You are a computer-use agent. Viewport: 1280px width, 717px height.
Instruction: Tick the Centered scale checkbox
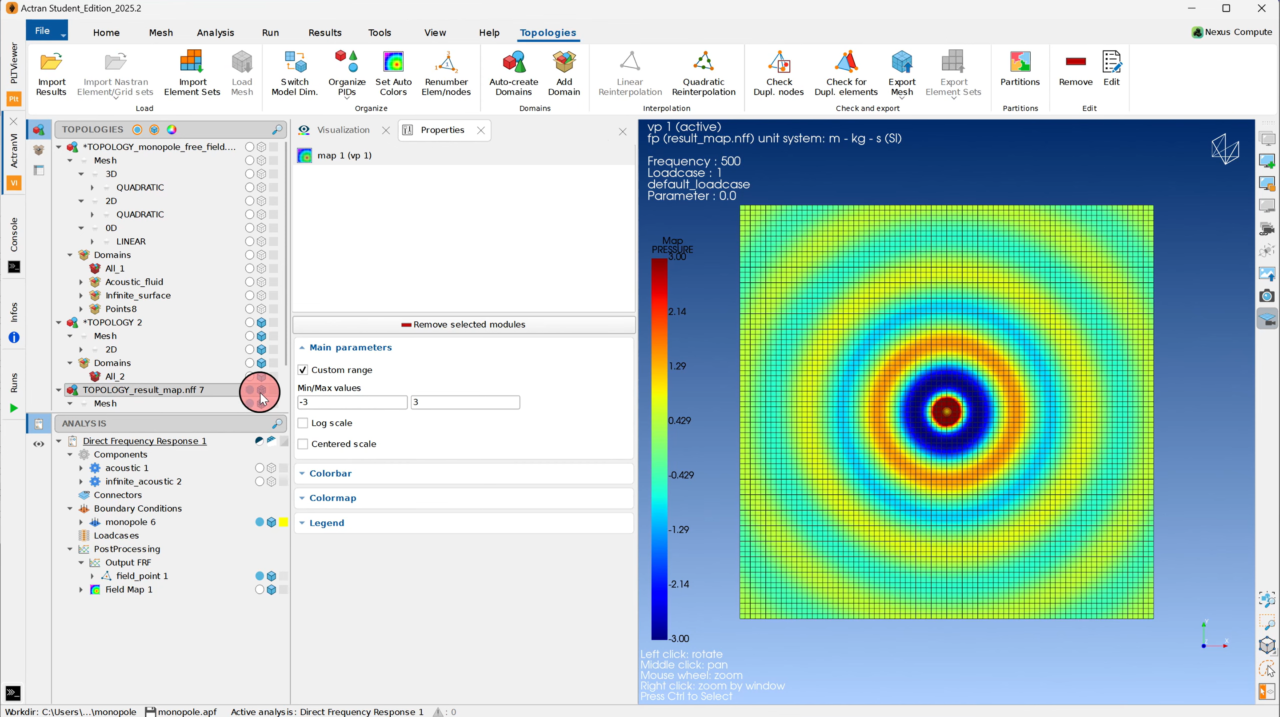(x=303, y=444)
